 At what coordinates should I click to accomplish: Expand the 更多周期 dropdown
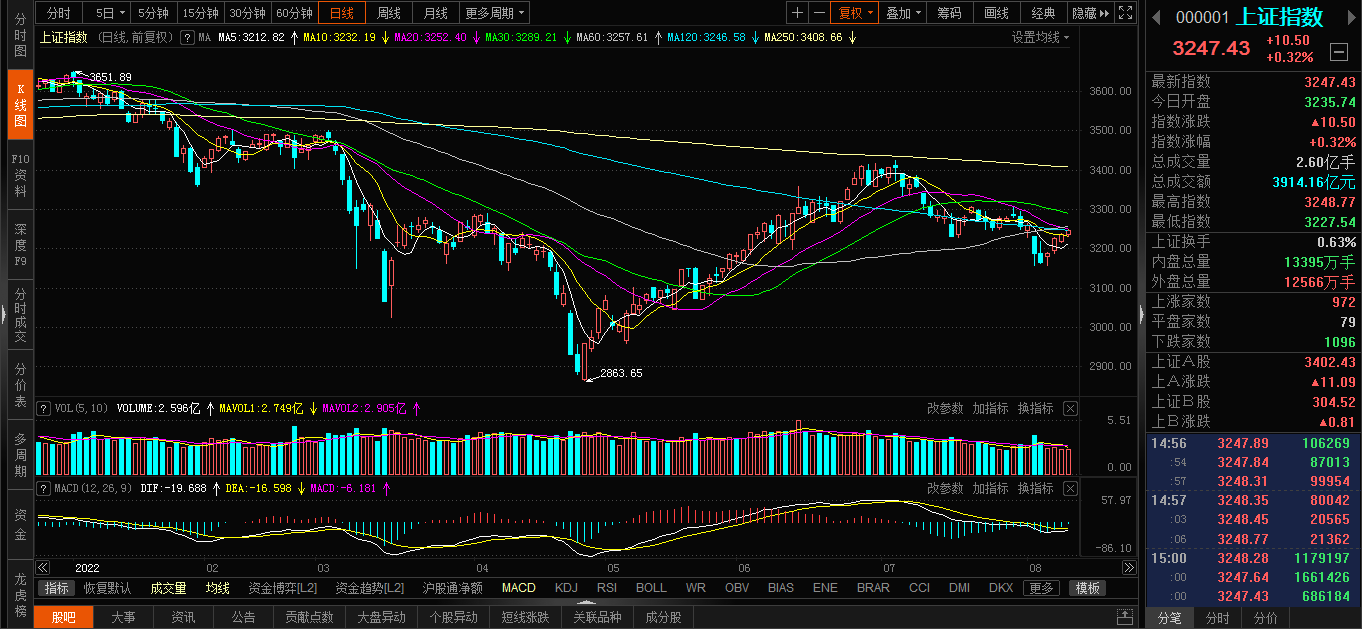point(495,13)
